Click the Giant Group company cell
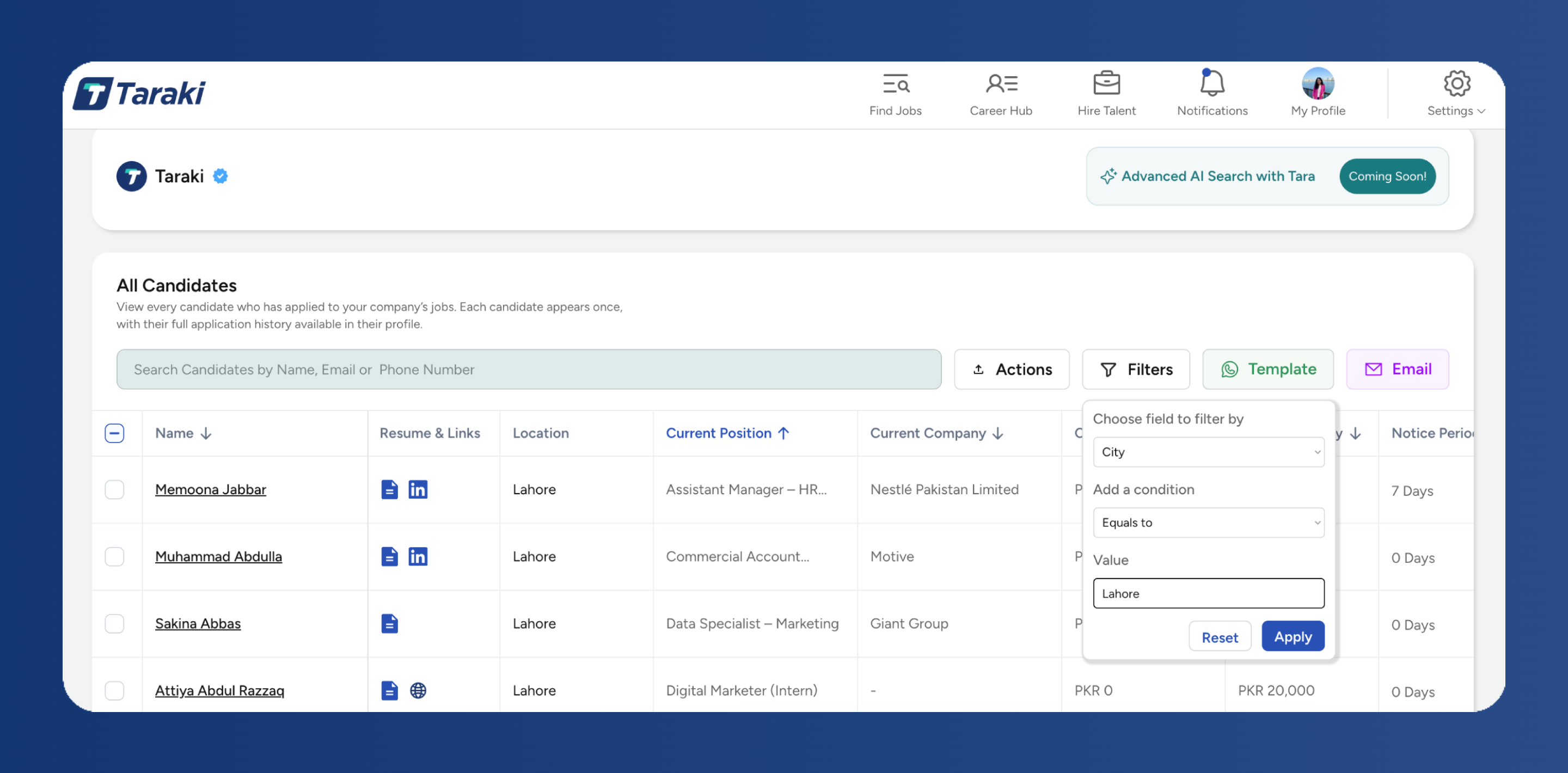This screenshot has width=1568, height=773. tap(909, 623)
